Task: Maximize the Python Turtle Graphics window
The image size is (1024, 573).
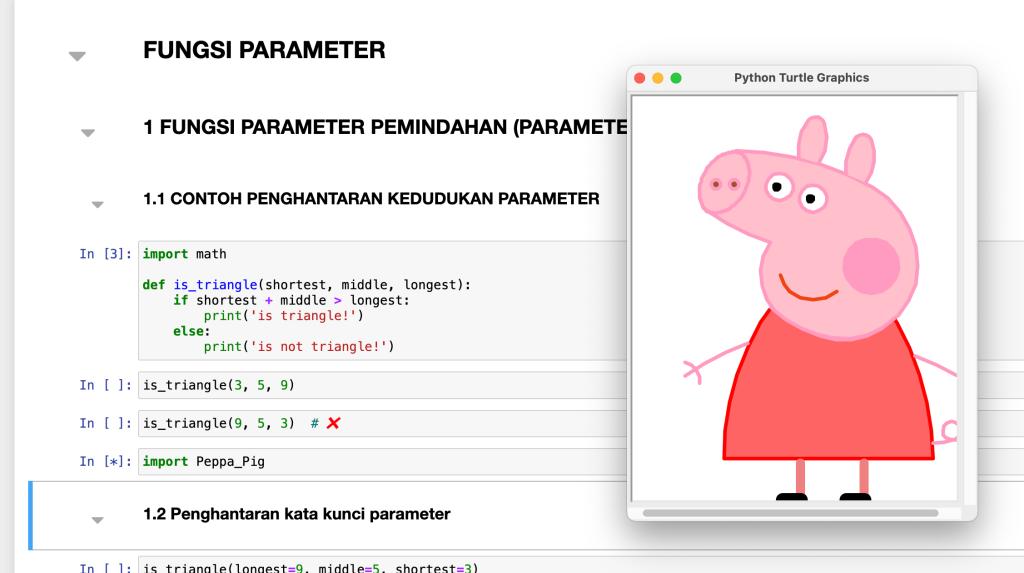Action: click(676, 78)
